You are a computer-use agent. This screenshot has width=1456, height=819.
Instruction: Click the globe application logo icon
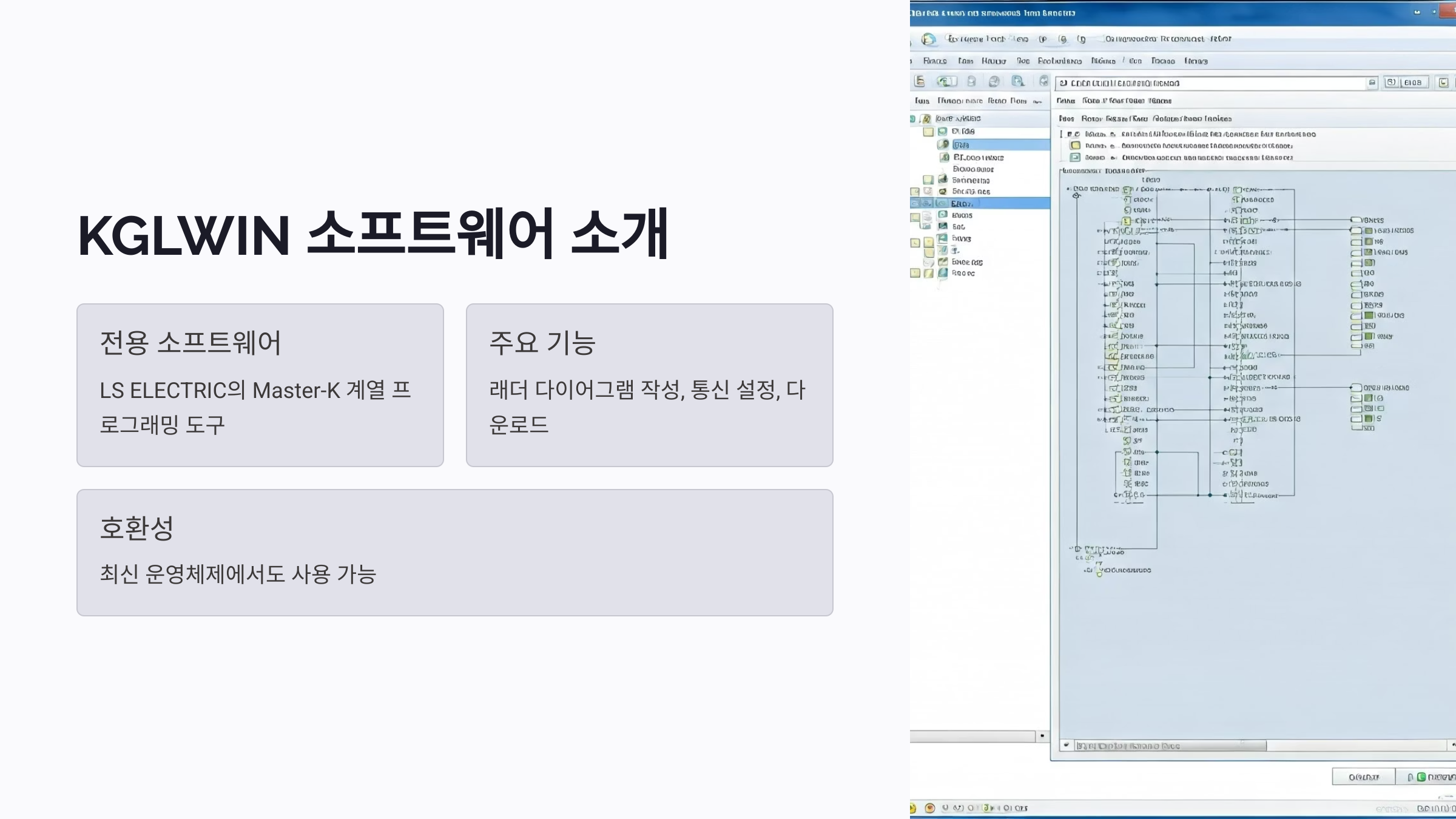[x=928, y=39]
